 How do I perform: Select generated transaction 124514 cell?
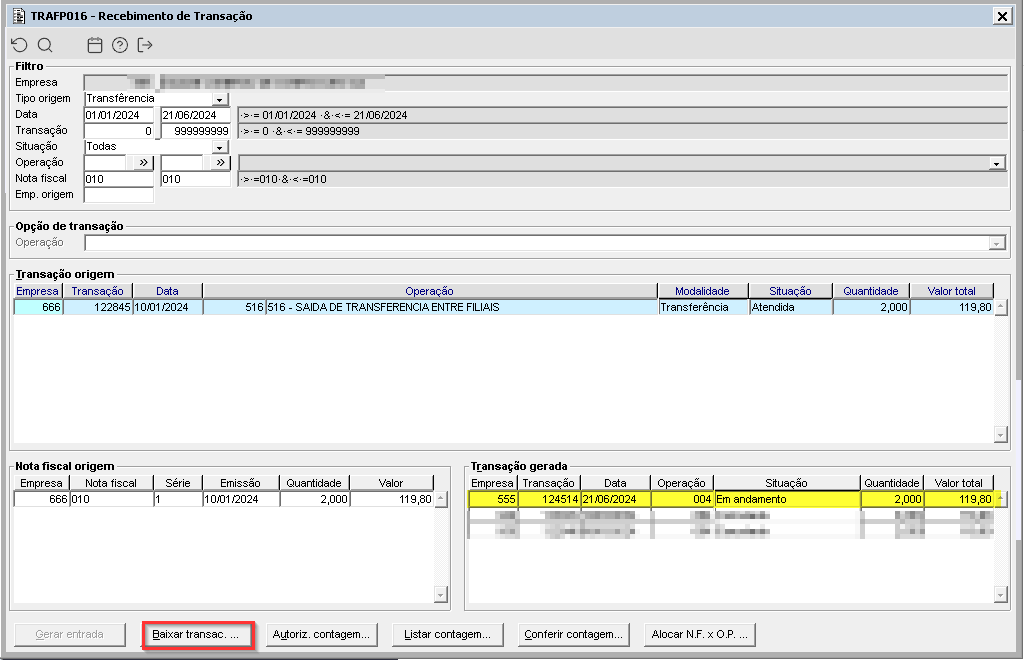549,499
